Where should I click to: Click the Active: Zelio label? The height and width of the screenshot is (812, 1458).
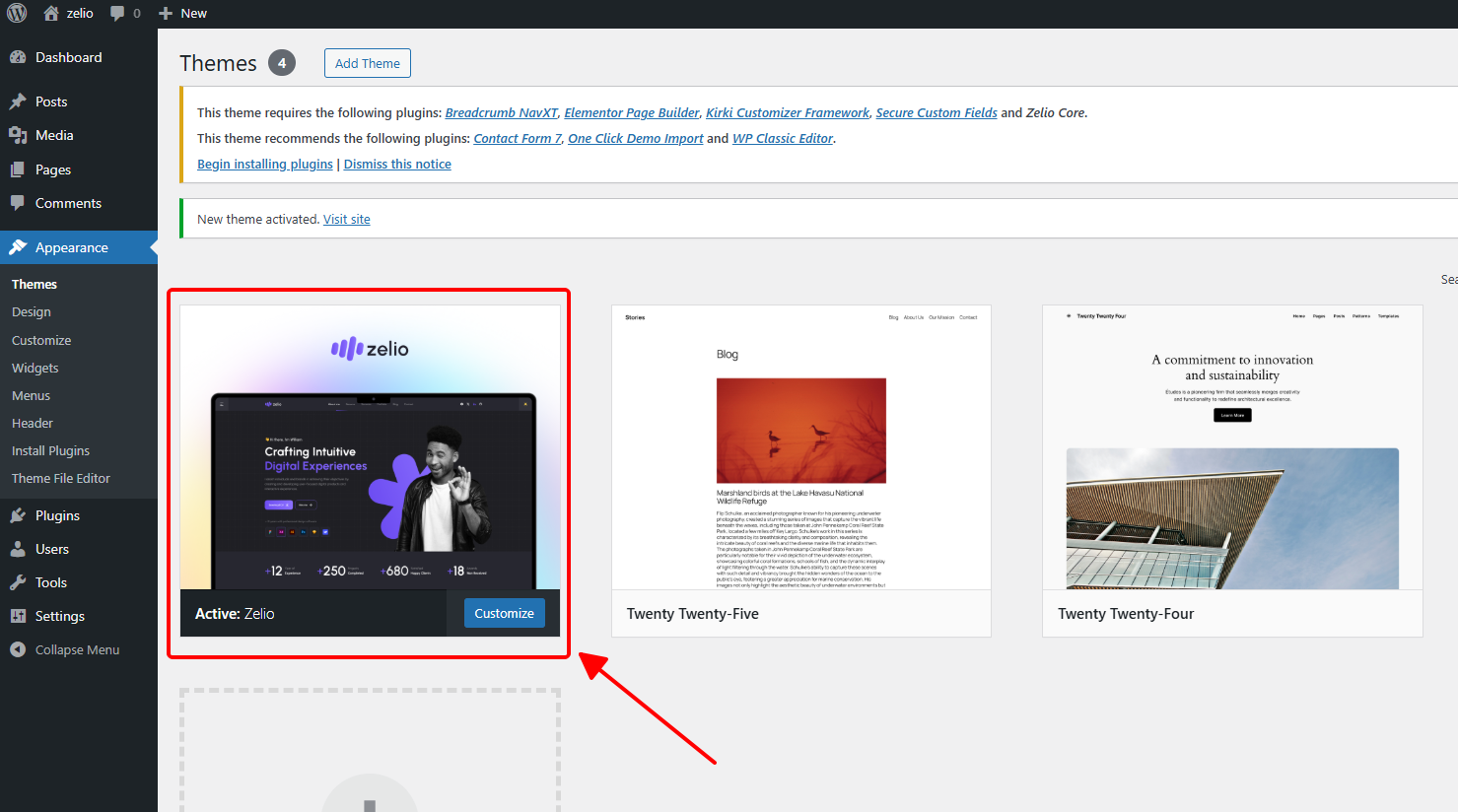pos(235,613)
